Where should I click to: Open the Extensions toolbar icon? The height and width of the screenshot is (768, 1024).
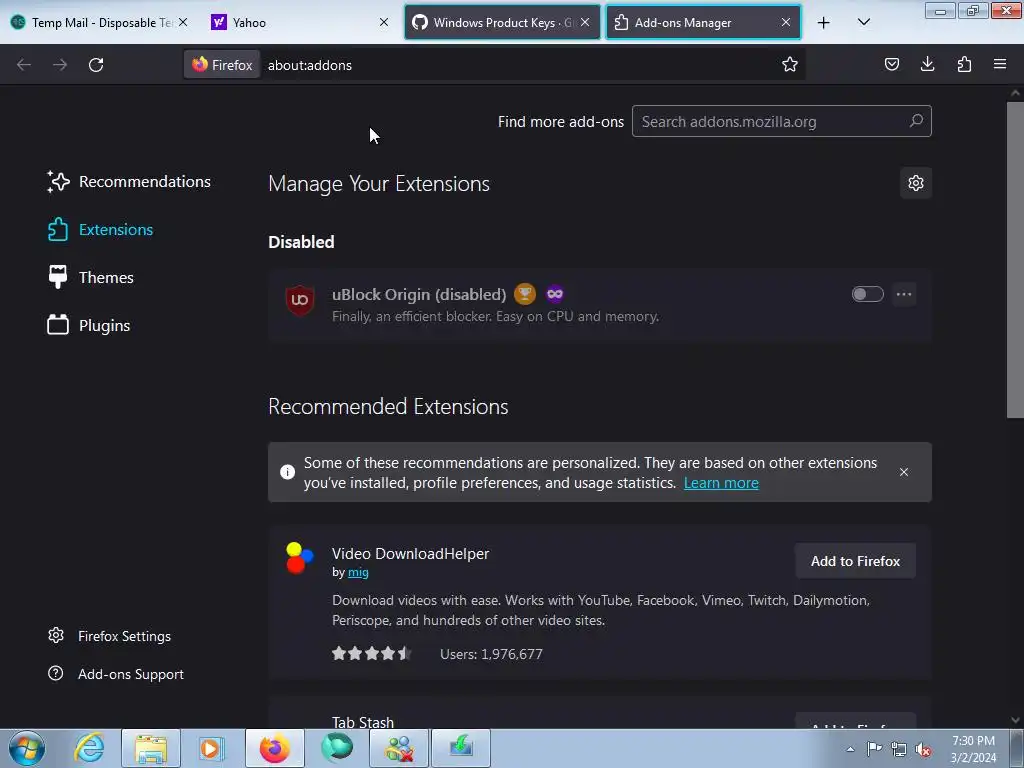964,64
